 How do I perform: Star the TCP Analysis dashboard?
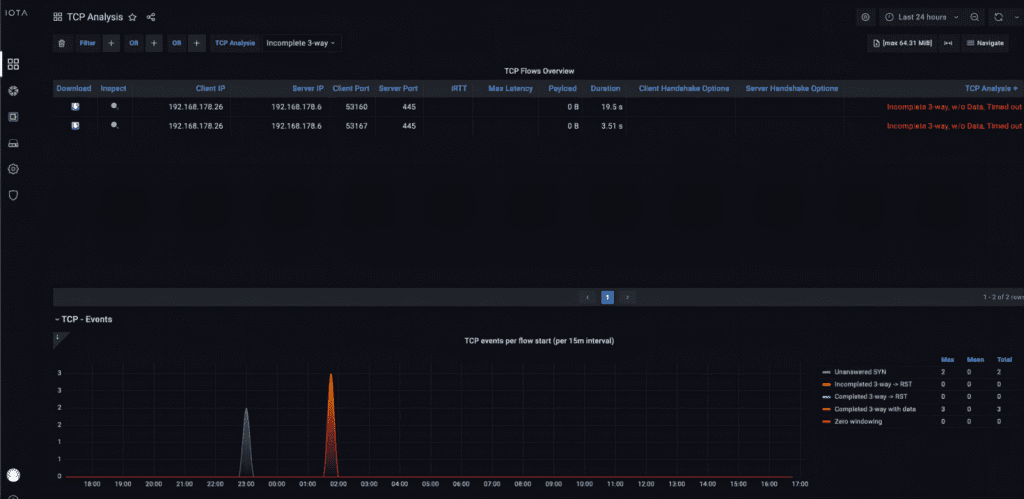pyautogui.click(x=132, y=17)
